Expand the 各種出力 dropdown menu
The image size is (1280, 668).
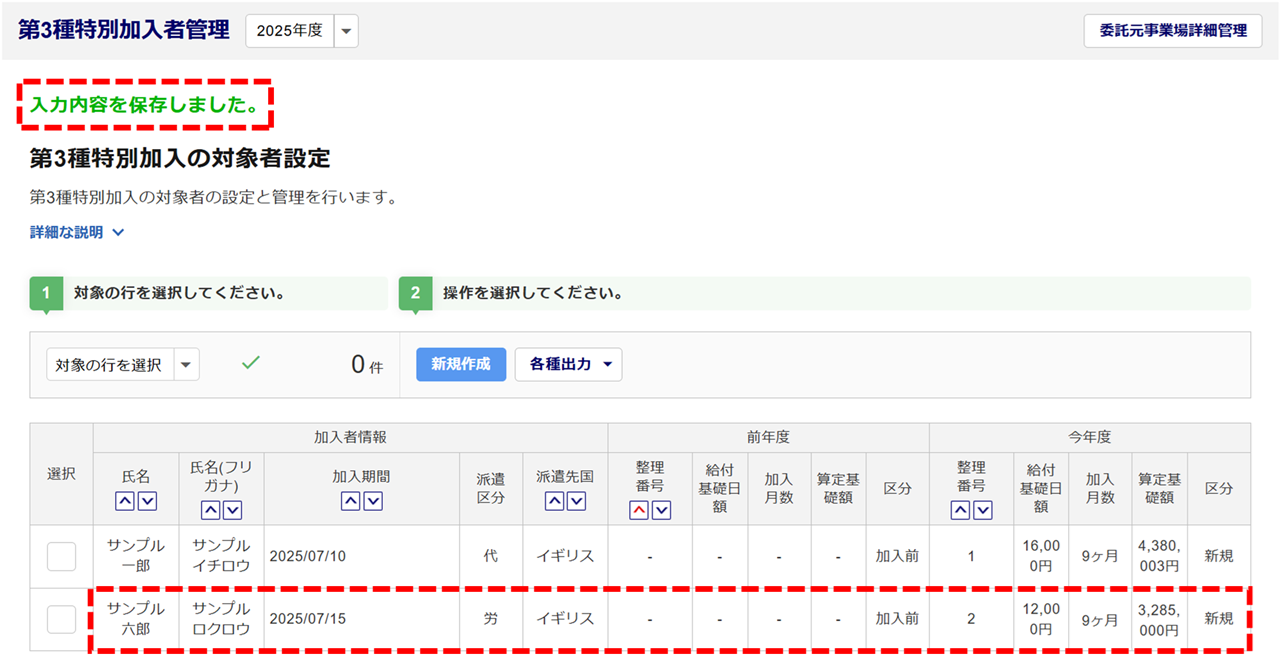point(568,365)
